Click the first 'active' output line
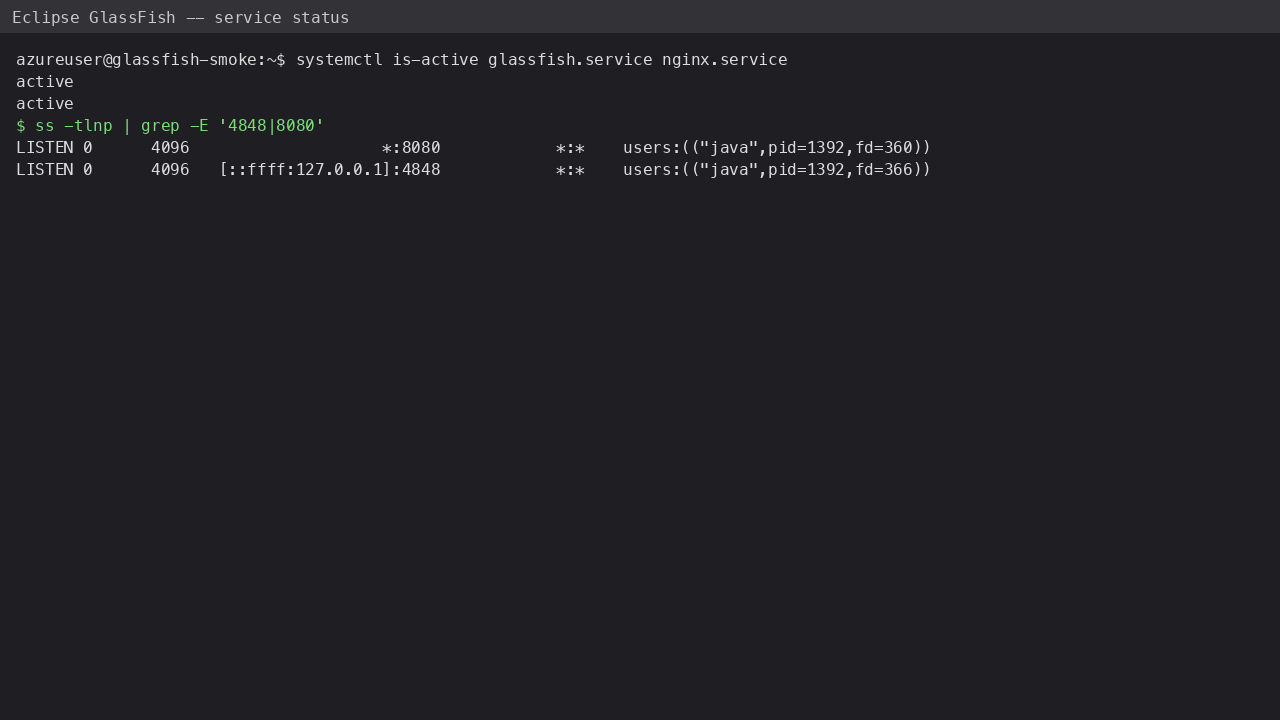This screenshot has height=720, width=1280. [x=45, y=82]
